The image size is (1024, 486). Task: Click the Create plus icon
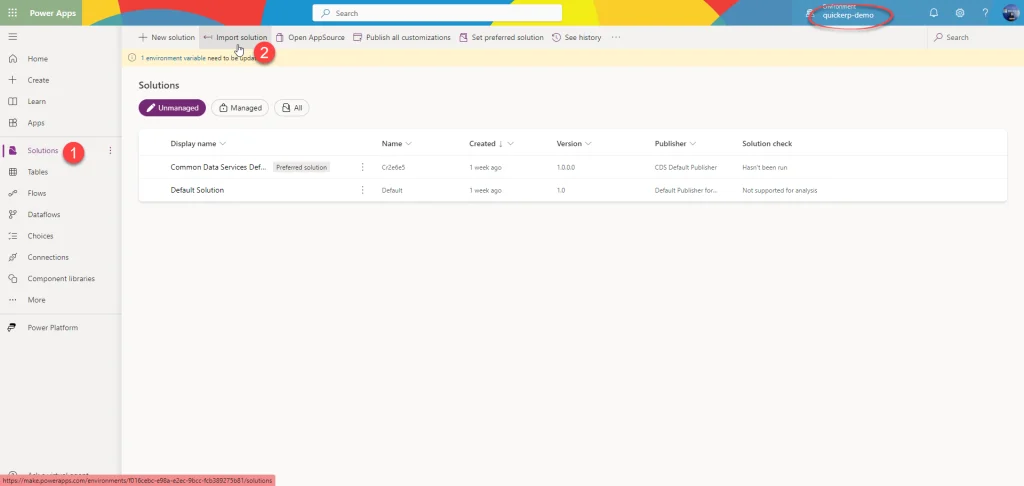[x=12, y=80]
